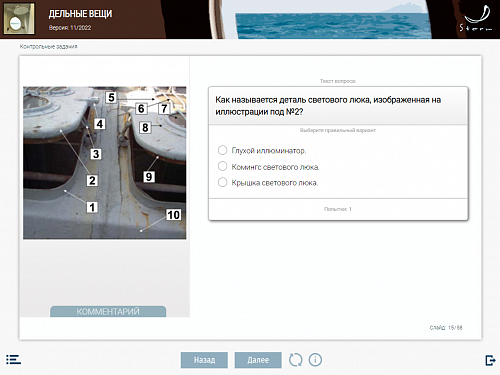Pick the 'Крышка светового люка' radio button
Image resolution: width=500 pixels, height=375 pixels.
click(222, 182)
